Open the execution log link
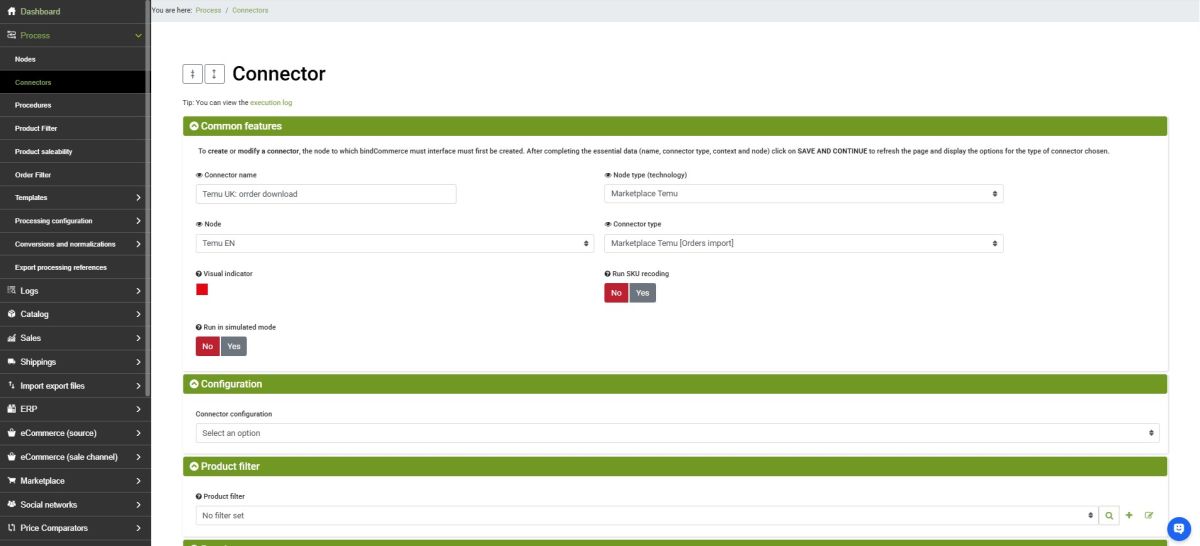Screen dimensions: 1200x546 point(271,102)
